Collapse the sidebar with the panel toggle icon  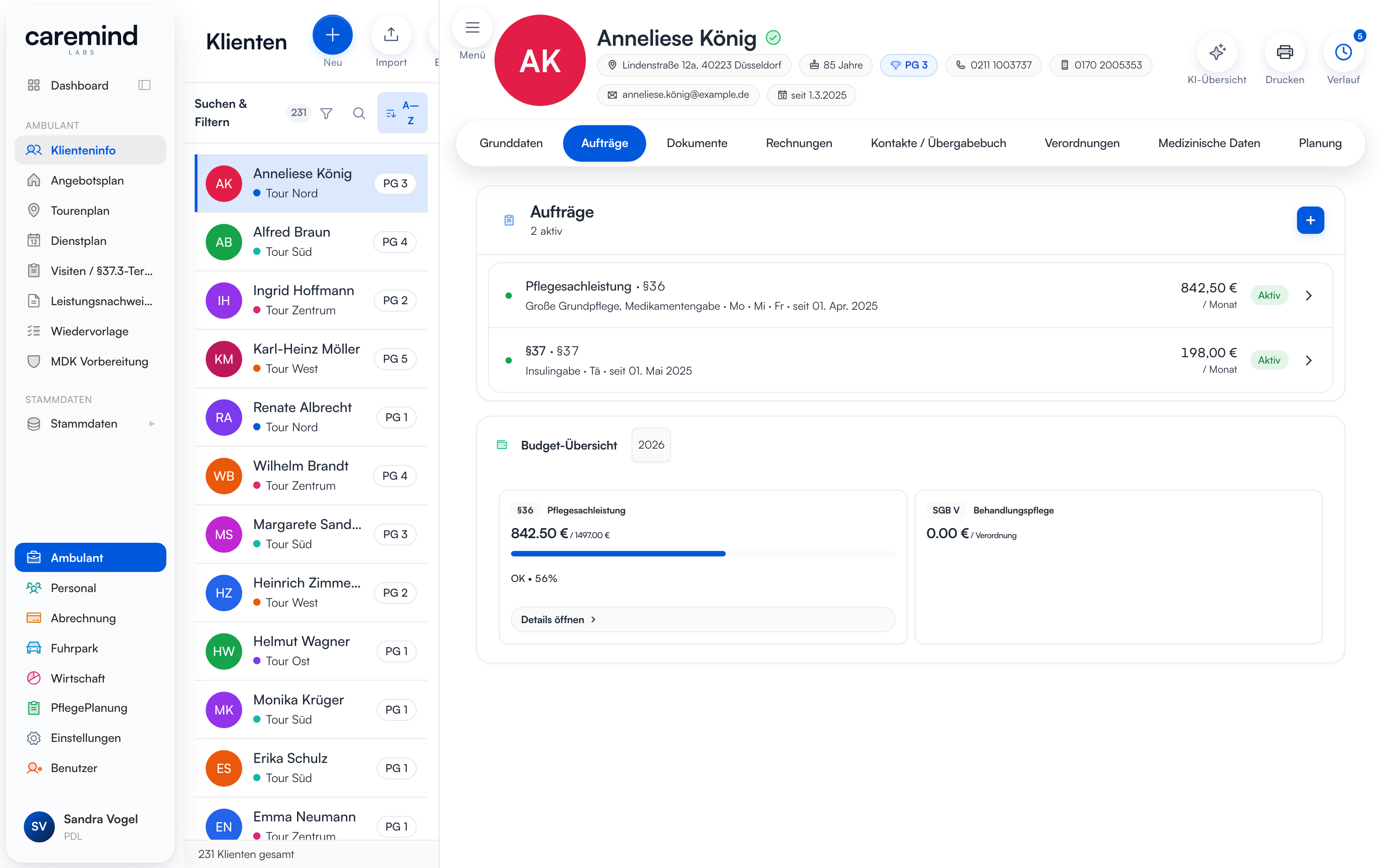(144, 85)
